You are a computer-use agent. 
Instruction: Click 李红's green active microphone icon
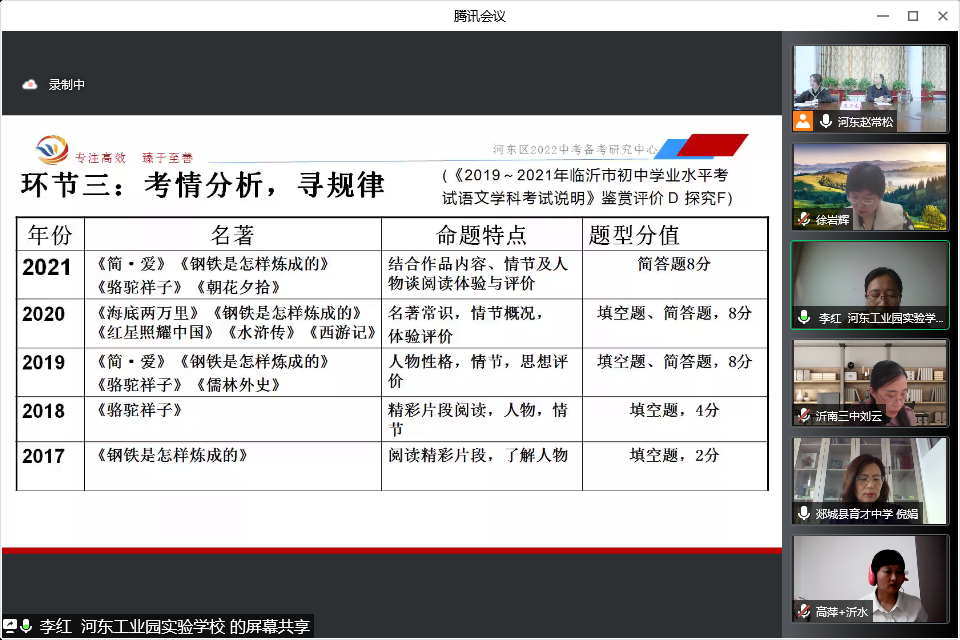[804, 317]
